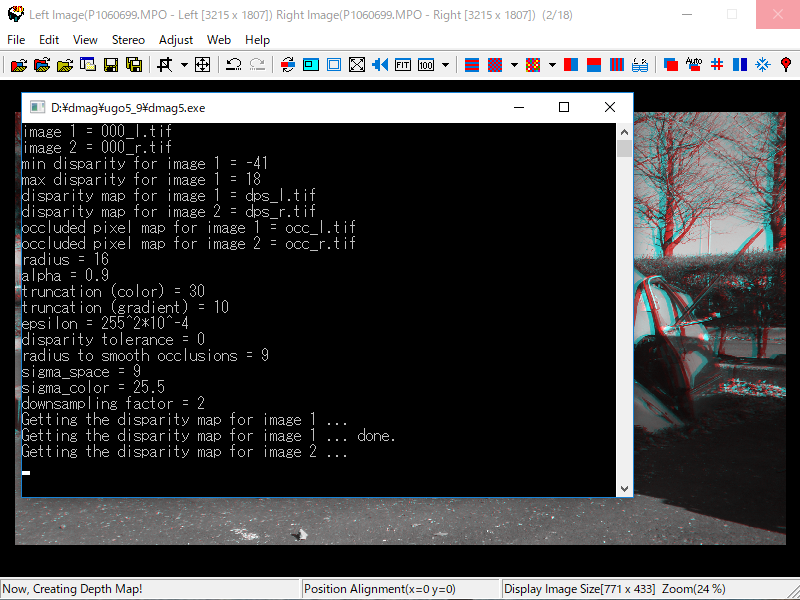
Task: Click 'Display Image Size[771 x 433]' status entry
Action: 580,589
